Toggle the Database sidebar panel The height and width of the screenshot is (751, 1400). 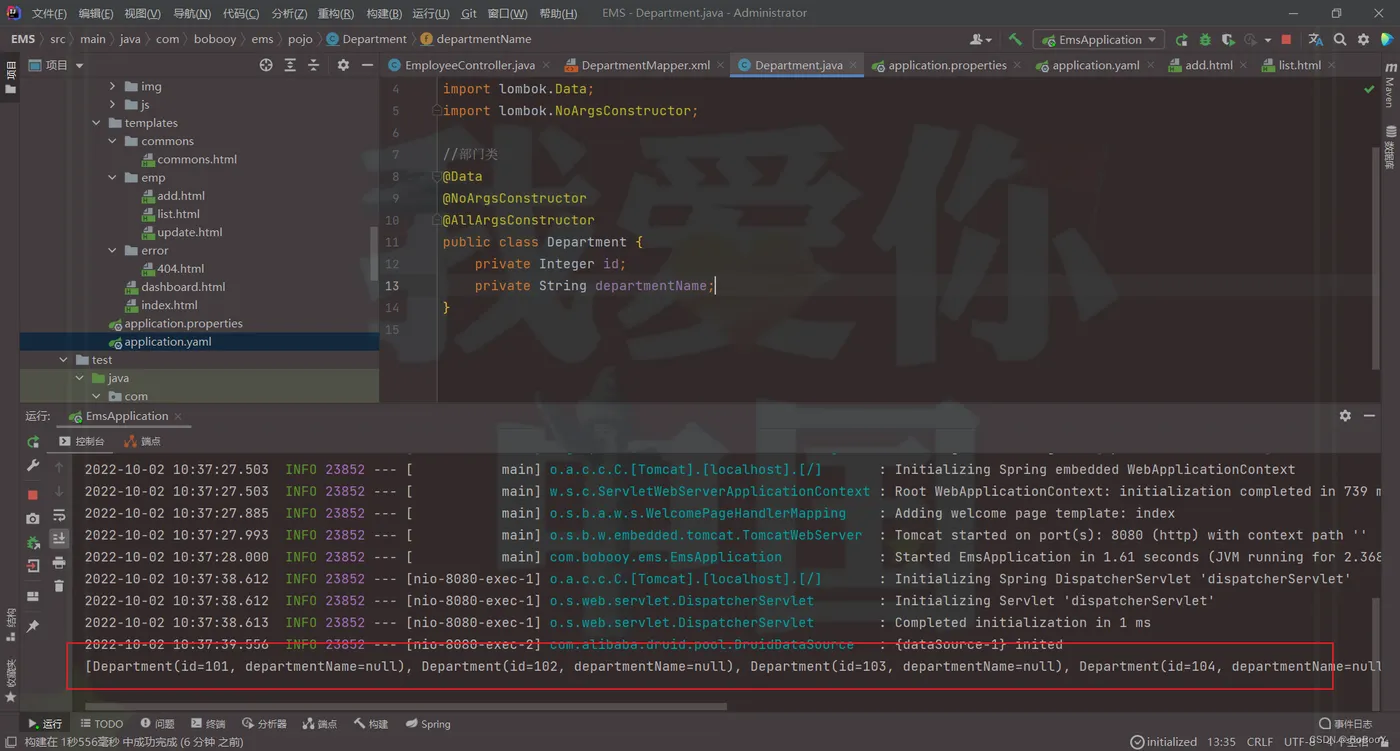click(1390, 146)
